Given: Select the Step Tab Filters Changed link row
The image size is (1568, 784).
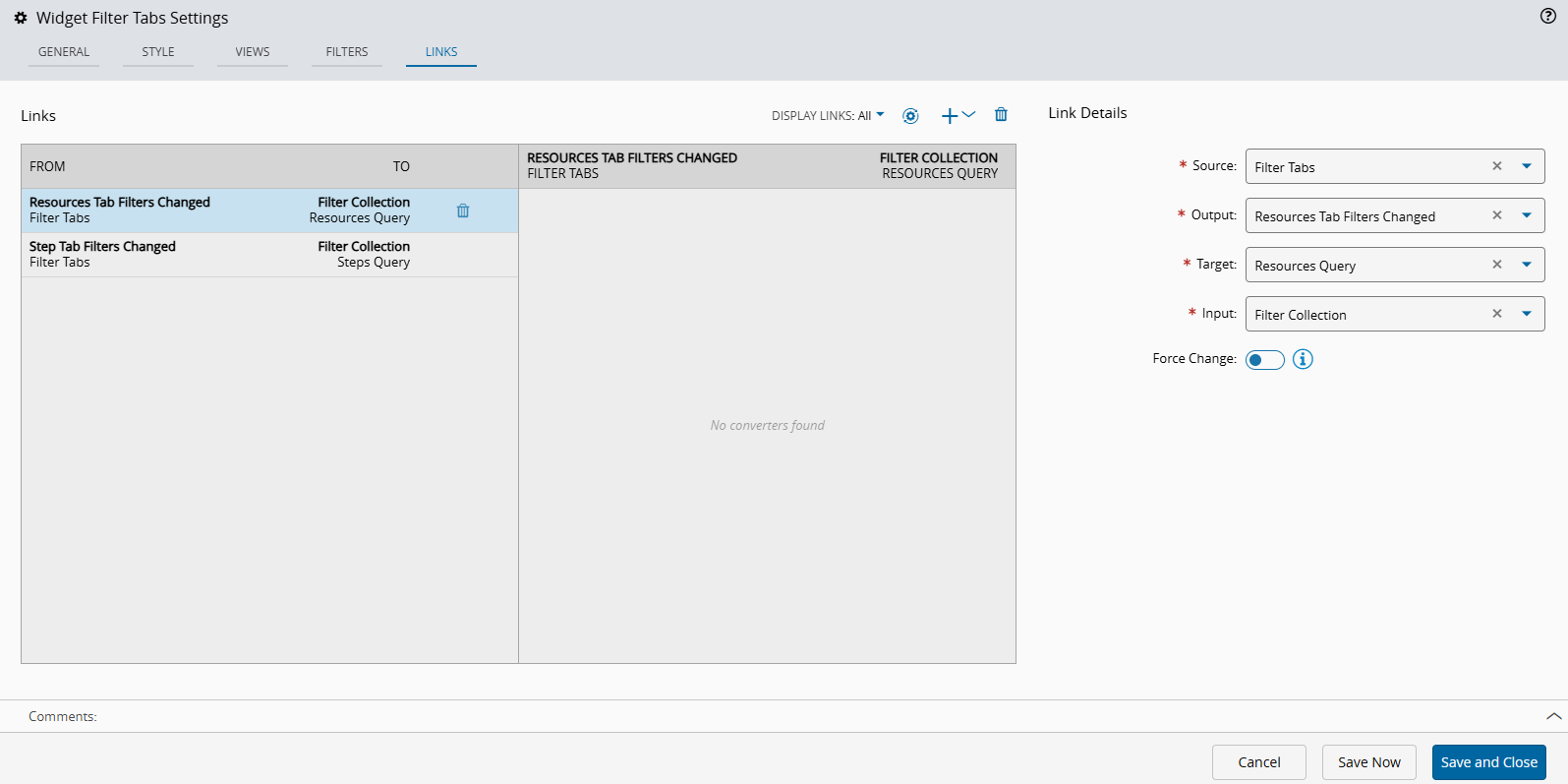Looking at the screenshot, I should (x=269, y=255).
